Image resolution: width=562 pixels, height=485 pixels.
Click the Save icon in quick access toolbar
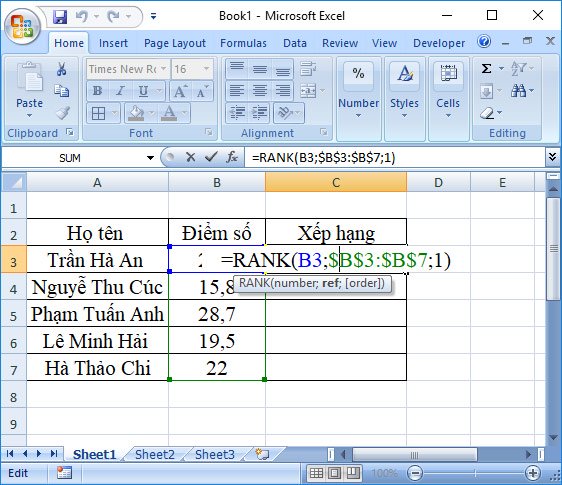click(60, 16)
